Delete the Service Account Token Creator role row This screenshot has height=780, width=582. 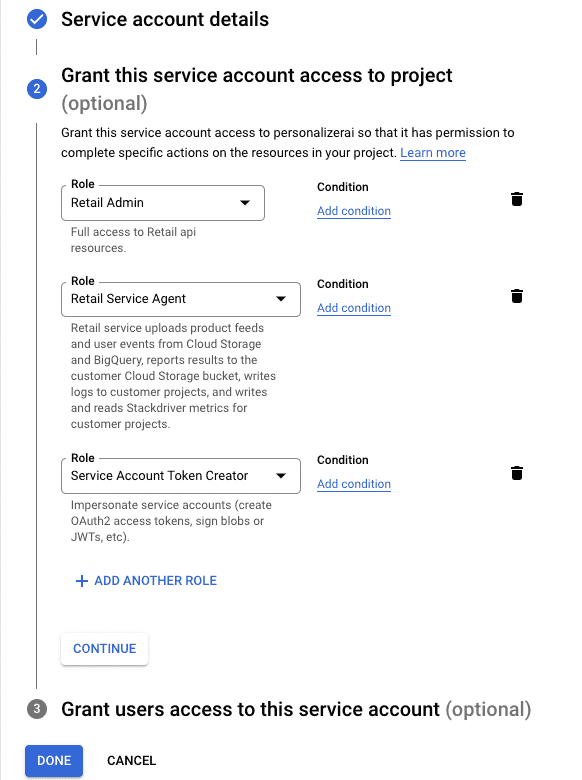[x=517, y=473]
